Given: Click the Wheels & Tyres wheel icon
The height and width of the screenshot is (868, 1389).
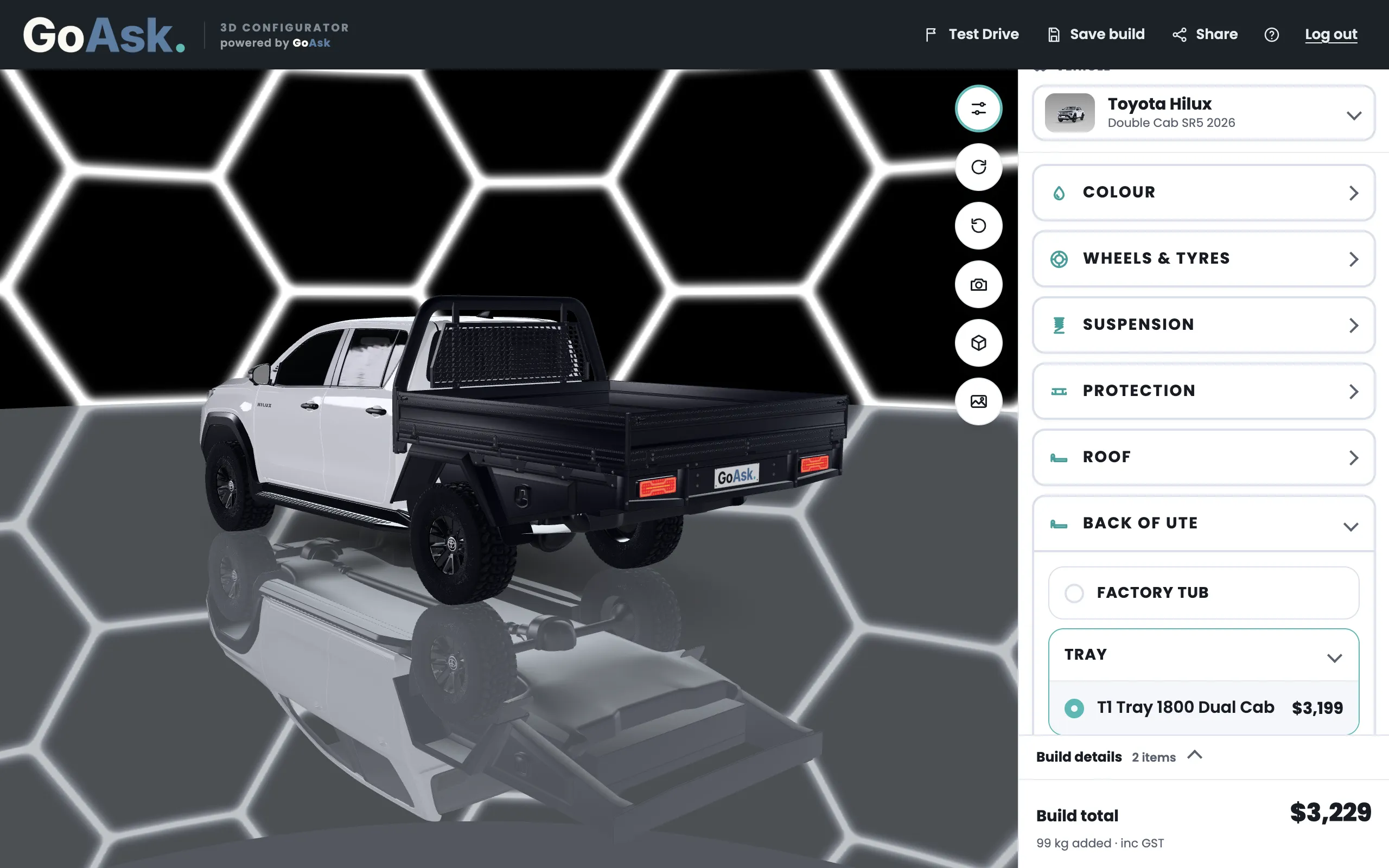Looking at the screenshot, I should tap(1059, 259).
